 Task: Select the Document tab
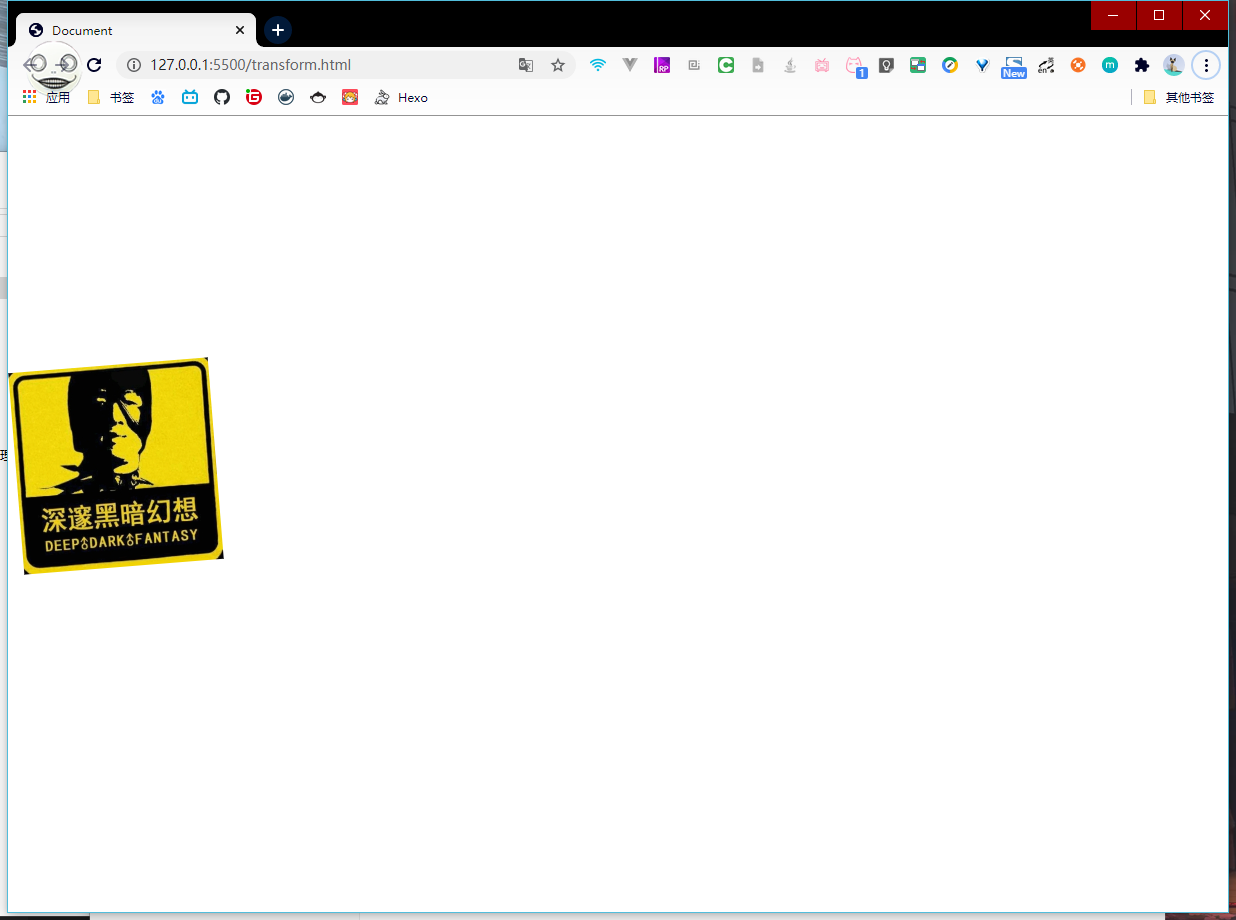click(x=130, y=30)
